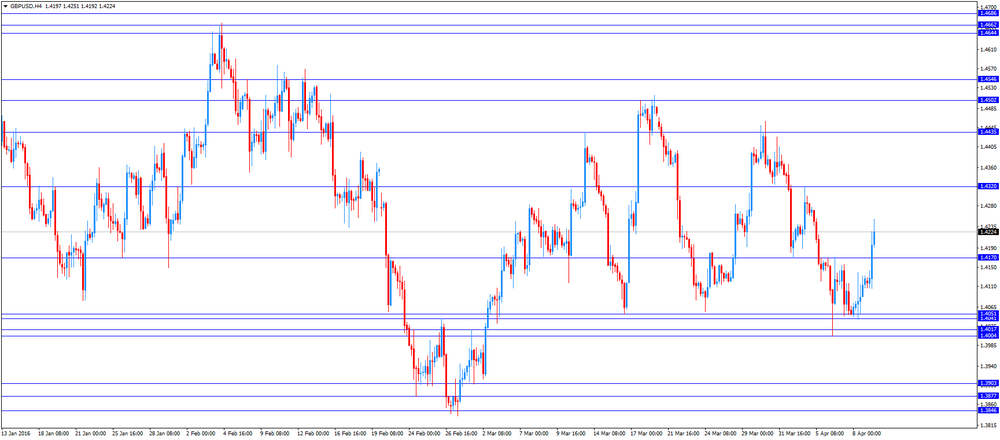This screenshot has width=1000, height=440.
Task: Click the small triangle before GBPUSD,H4 title
Action: (5, 4)
